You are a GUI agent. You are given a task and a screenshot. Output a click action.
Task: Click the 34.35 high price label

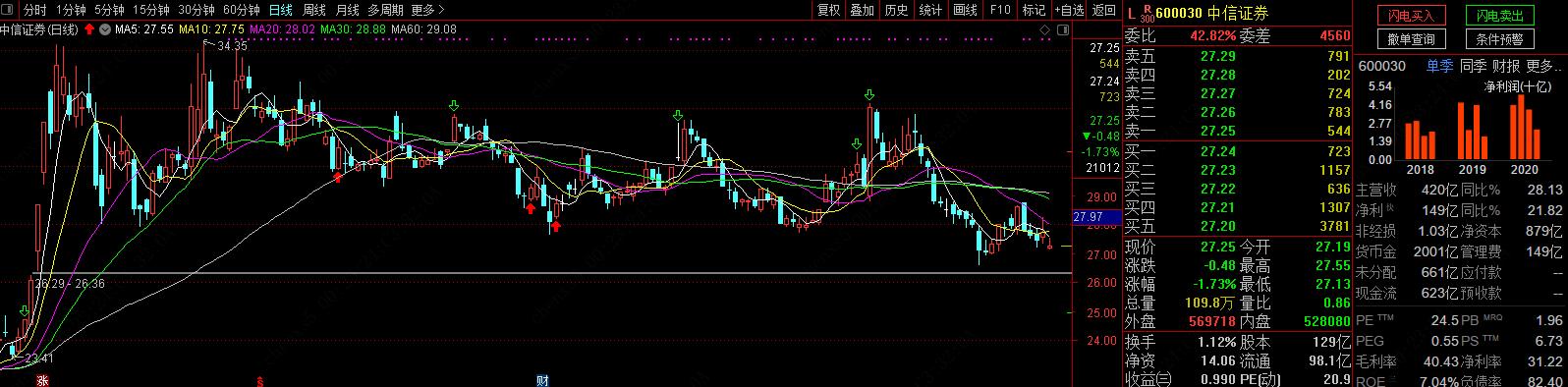(233, 46)
